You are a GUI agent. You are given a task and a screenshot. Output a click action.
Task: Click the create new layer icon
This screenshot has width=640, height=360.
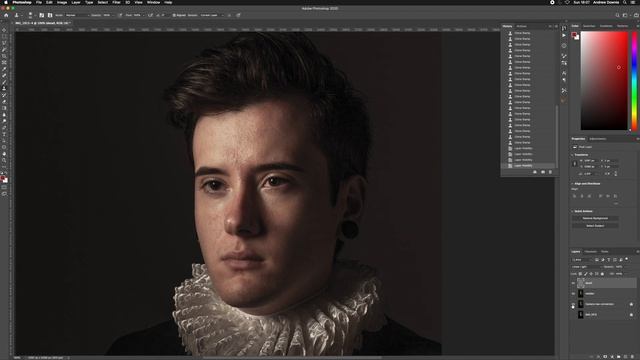click(625, 357)
